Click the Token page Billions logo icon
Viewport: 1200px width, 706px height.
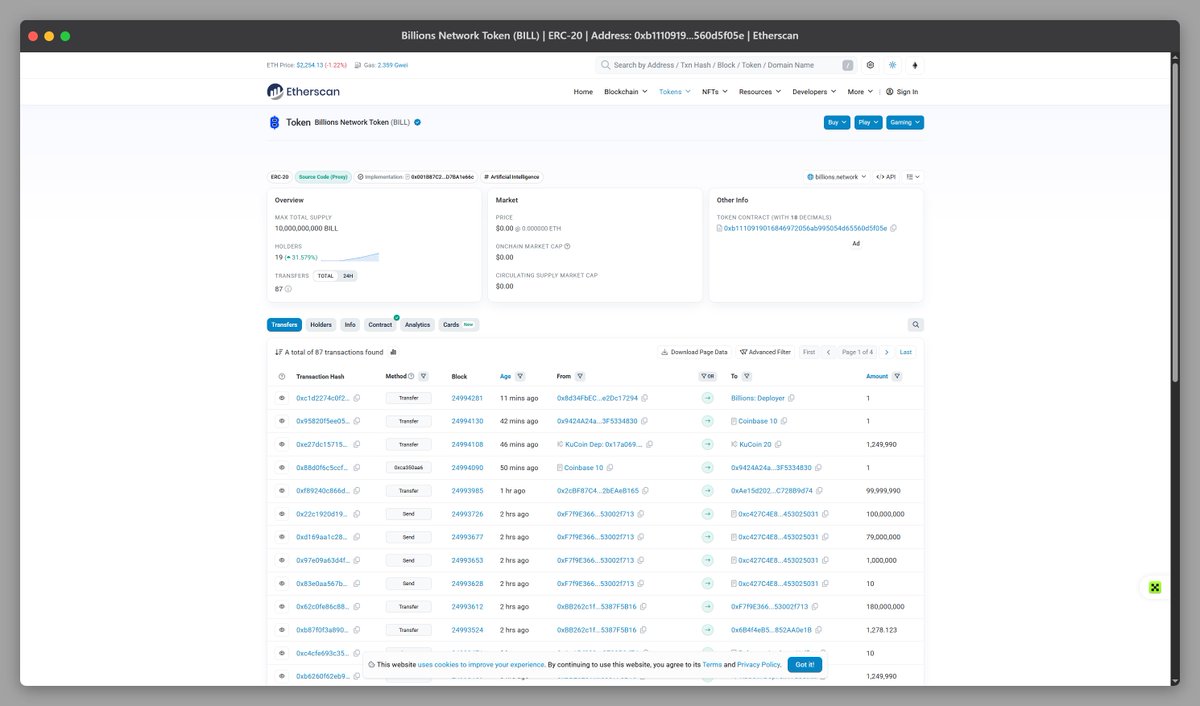(x=275, y=122)
